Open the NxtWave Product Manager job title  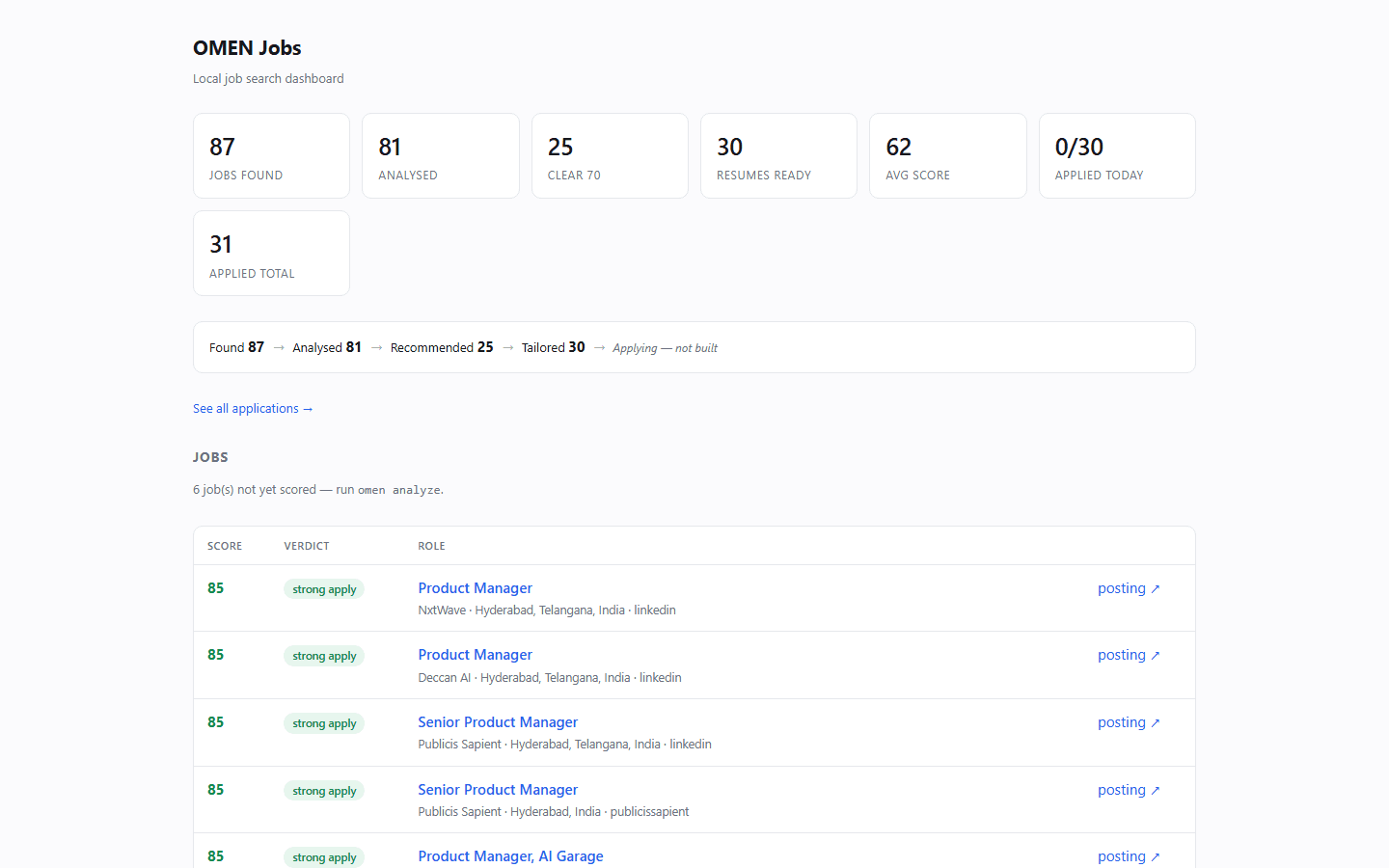(475, 588)
